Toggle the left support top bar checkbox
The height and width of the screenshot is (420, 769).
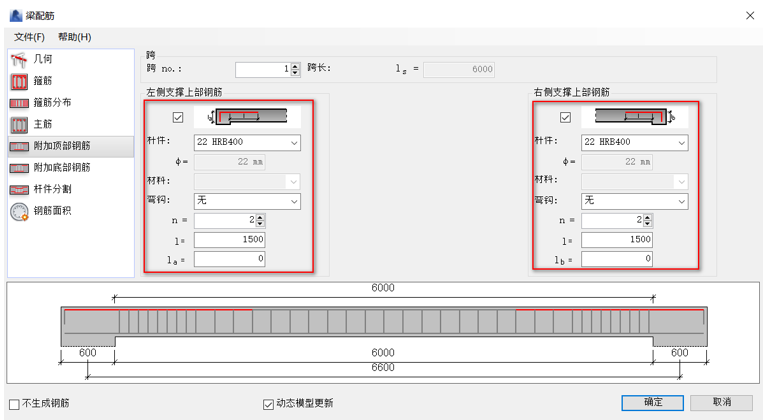point(179,118)
